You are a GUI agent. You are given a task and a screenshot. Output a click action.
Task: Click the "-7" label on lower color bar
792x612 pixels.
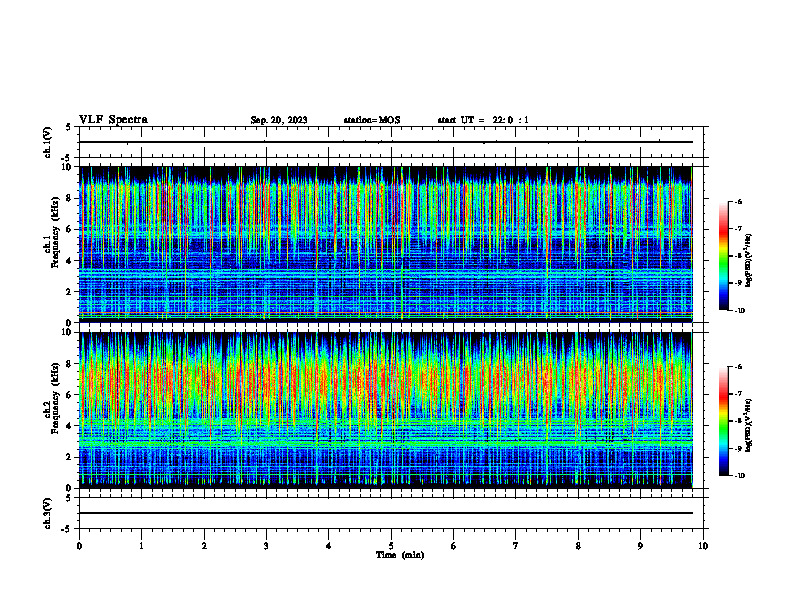click(x=738, y=394)
